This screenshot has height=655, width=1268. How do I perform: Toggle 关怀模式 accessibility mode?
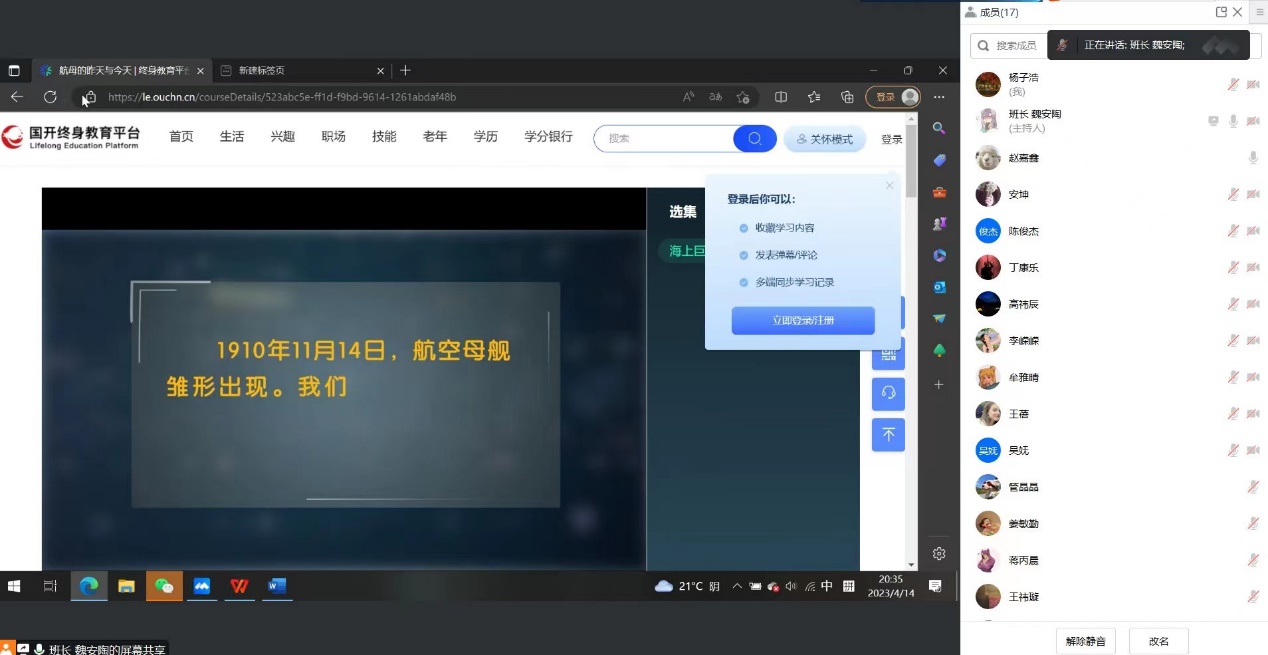[825, 139]
